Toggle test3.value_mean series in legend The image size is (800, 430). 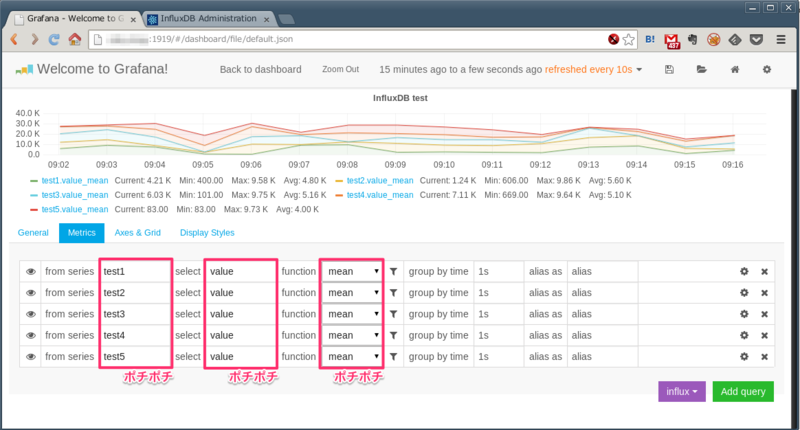[74, 195]
